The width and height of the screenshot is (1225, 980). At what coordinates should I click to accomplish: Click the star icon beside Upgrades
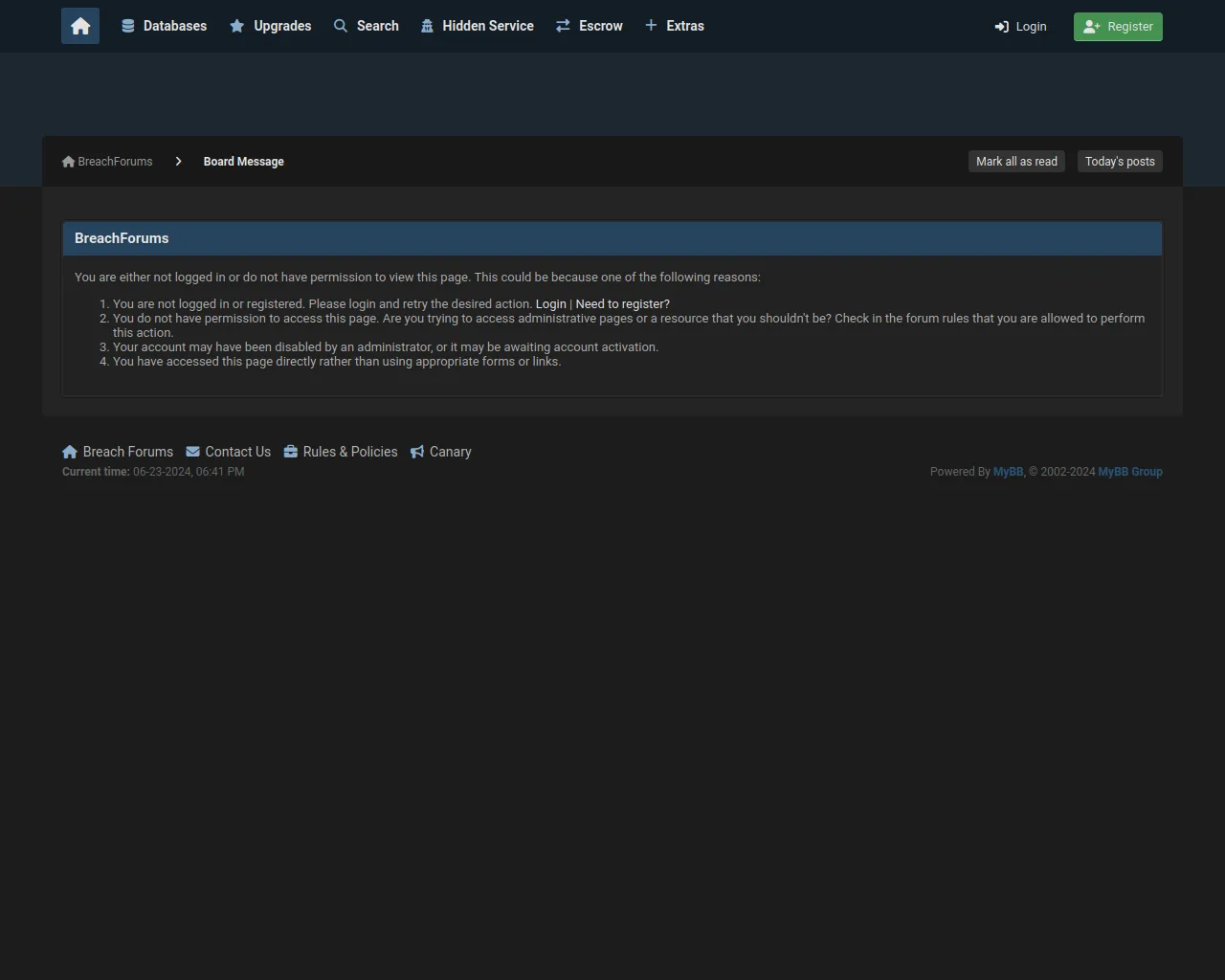[x=237, y=26]
